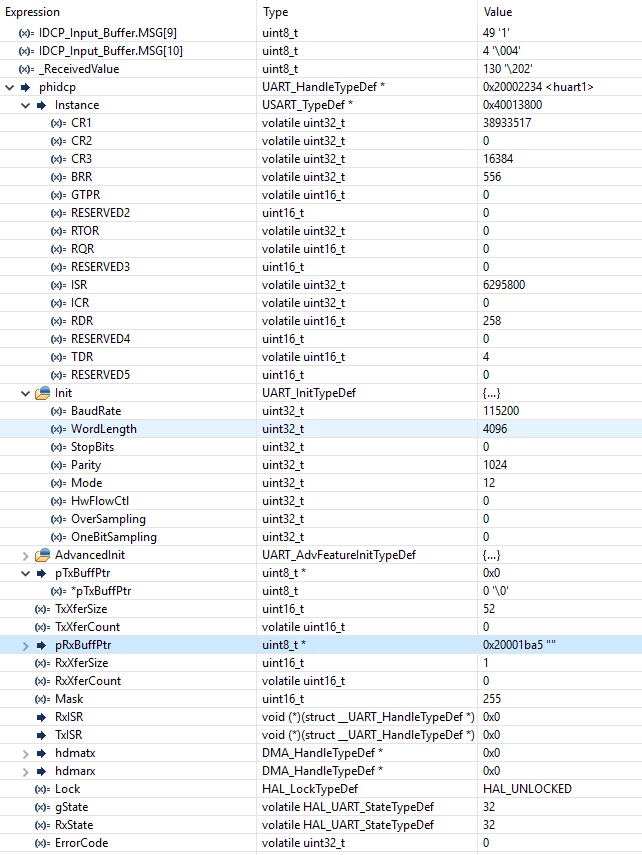Collapse the phidcp tree node
The height and width of the screenshot is (855, 642).
click(9, 87)
